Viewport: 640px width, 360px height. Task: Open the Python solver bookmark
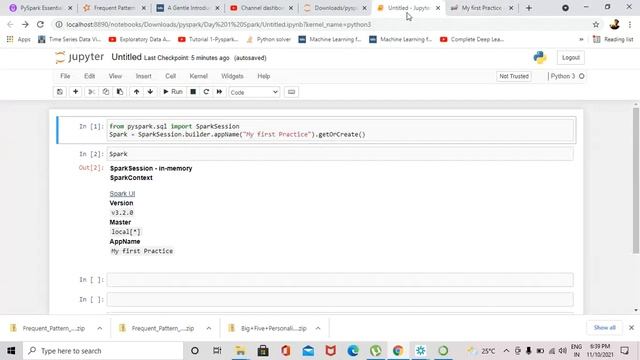click(269, 39)
